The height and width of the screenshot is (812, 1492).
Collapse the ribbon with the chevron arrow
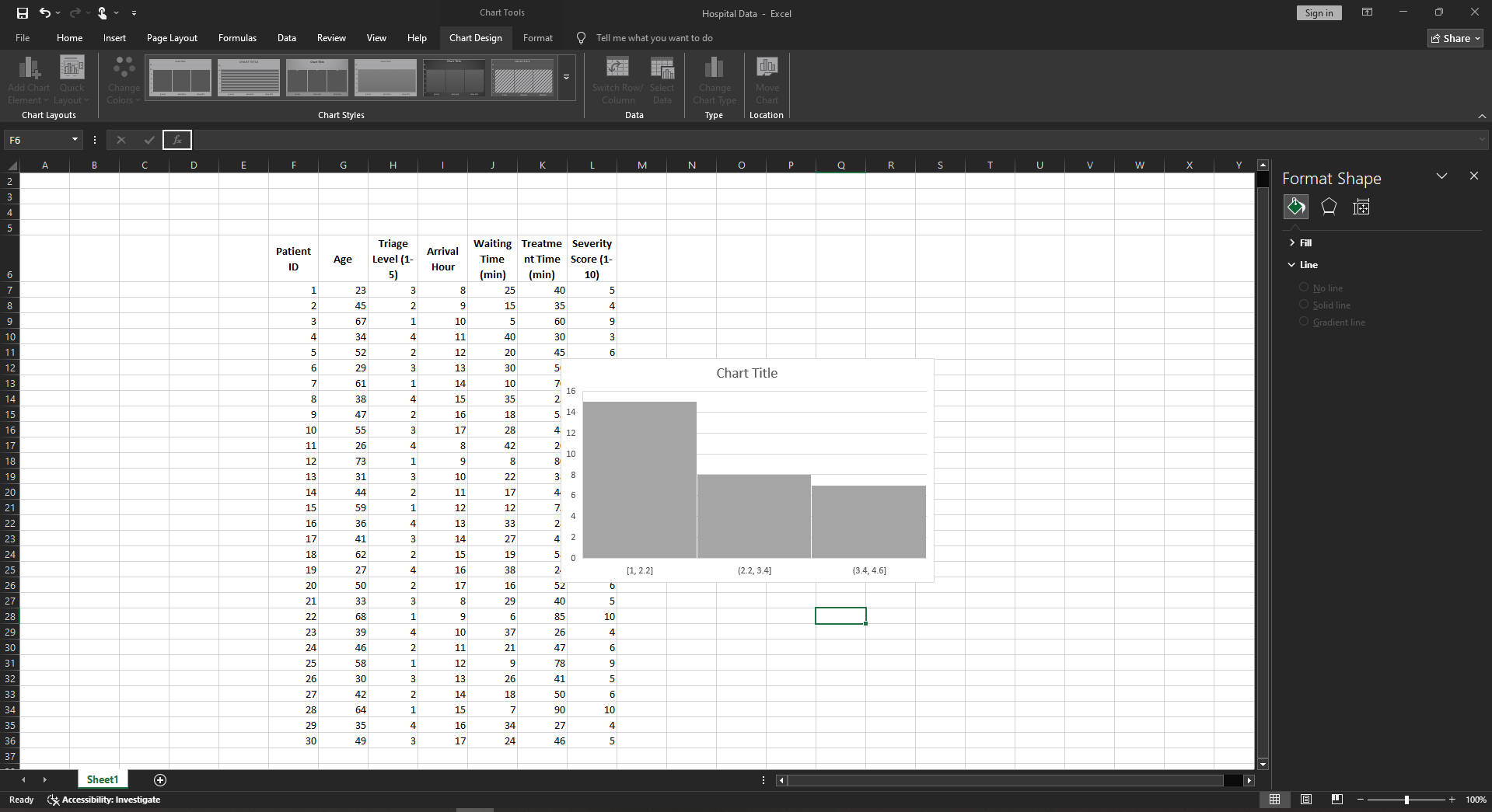click(x=1482, y=116)
